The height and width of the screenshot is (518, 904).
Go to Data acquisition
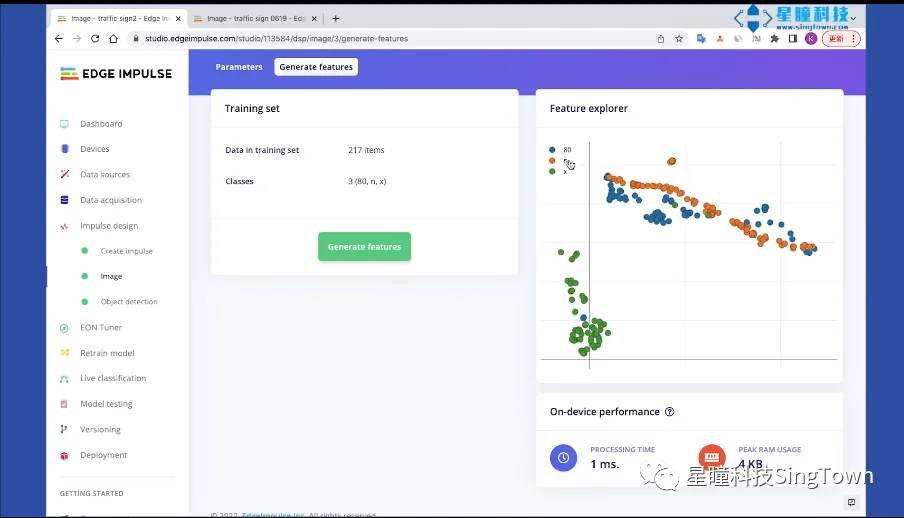111,200
